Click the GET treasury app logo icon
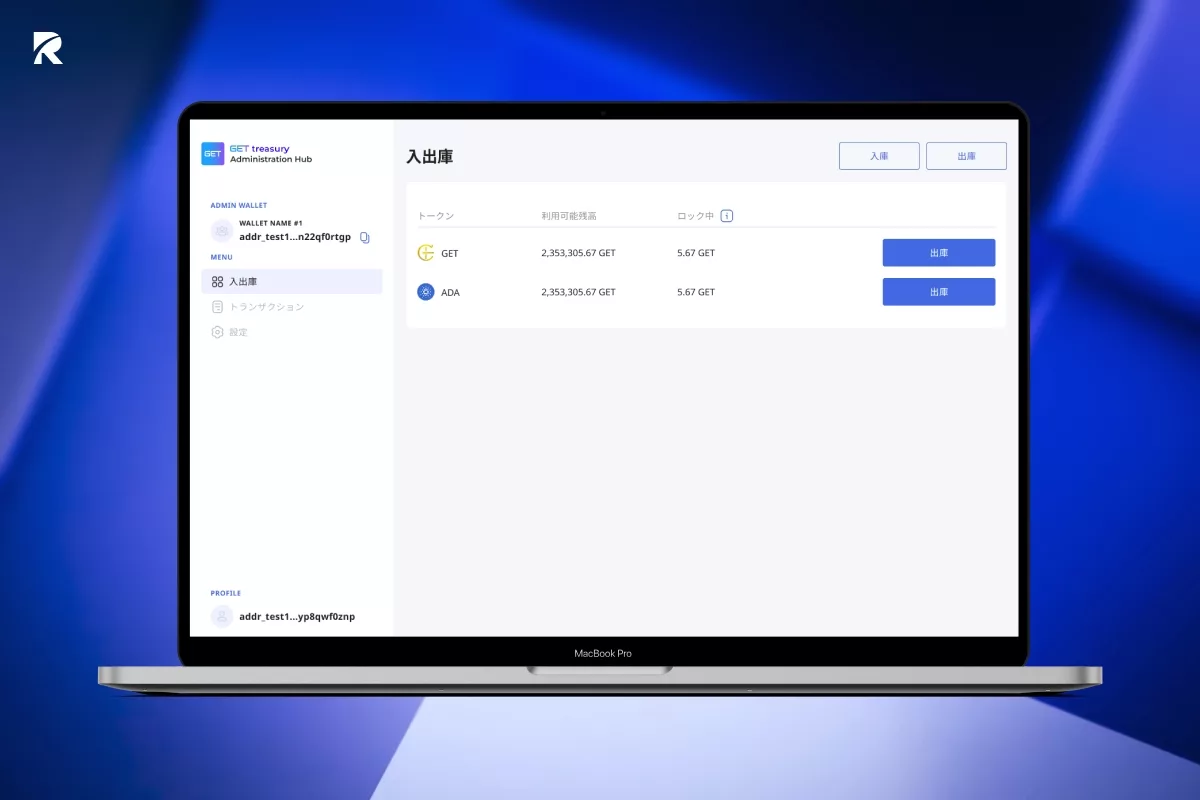Viewport: 1200px width, 800px height. click(213, 153)
